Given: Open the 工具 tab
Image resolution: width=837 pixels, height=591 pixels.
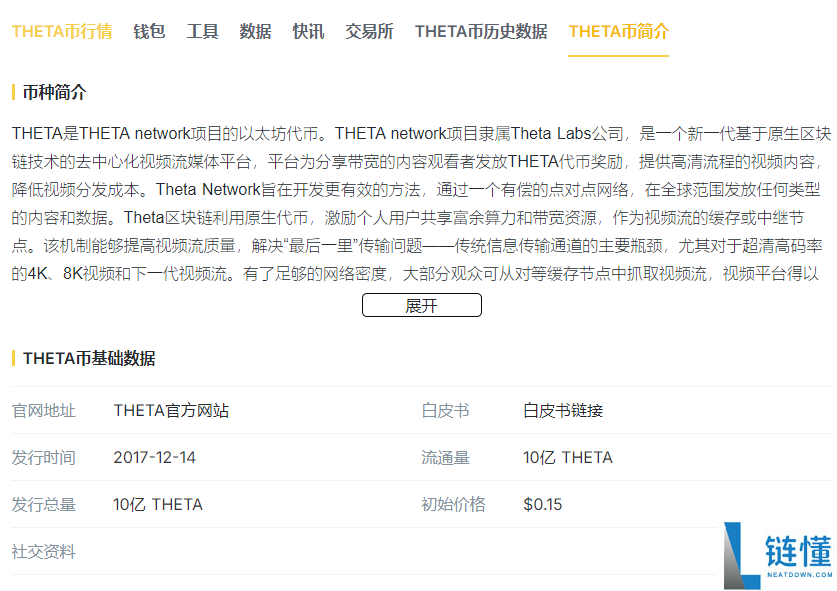Looking at the screenshot, I should [202, 31].
